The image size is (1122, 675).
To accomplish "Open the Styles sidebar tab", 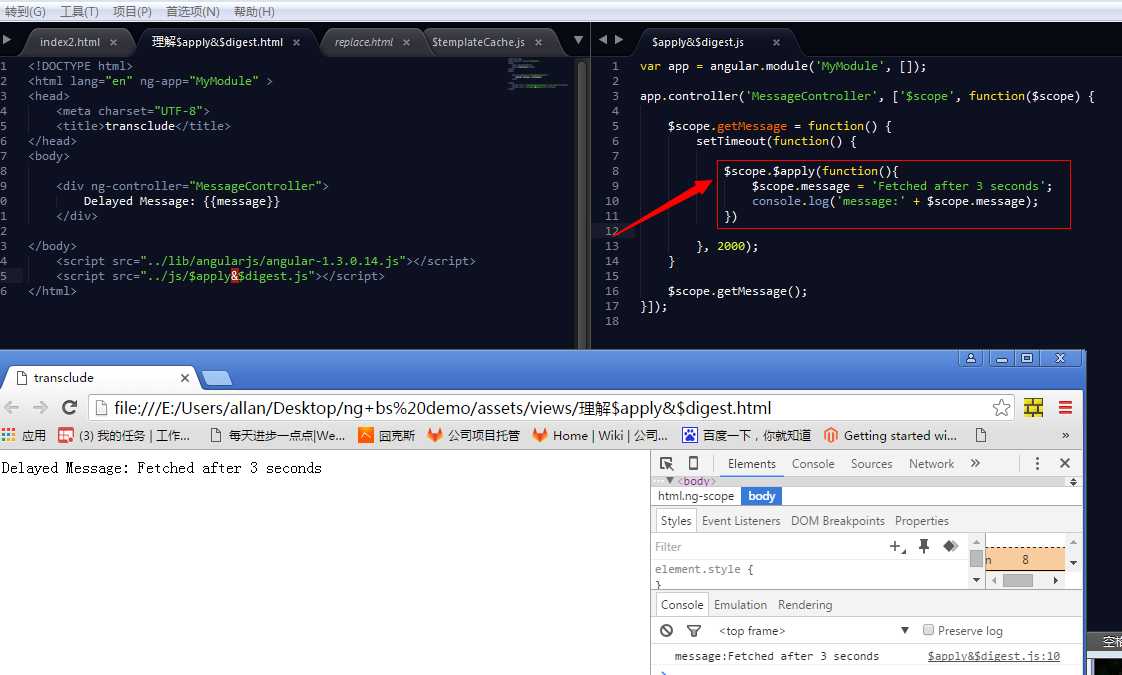I will [676, 521].
